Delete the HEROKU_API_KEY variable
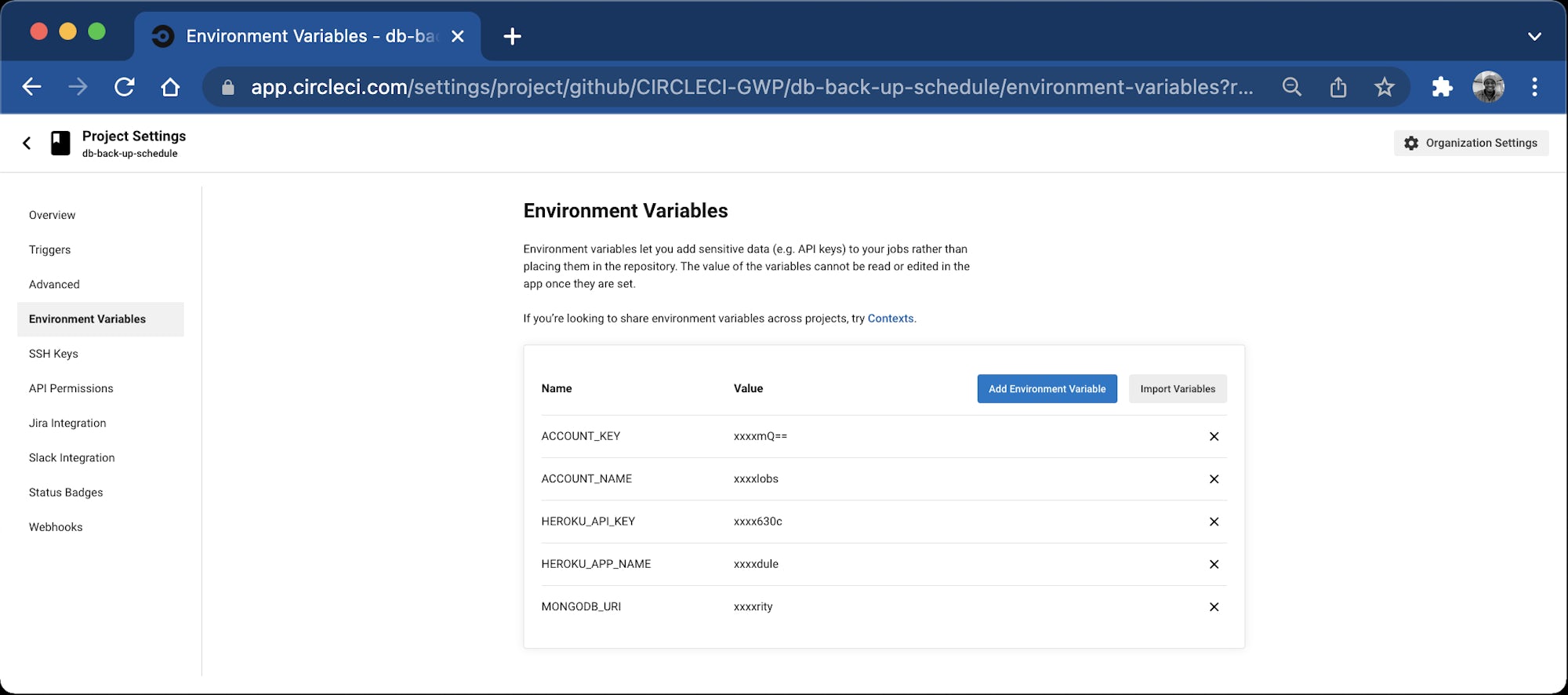Screen dimensions: 1568x695 click(x=1214, y=522)
